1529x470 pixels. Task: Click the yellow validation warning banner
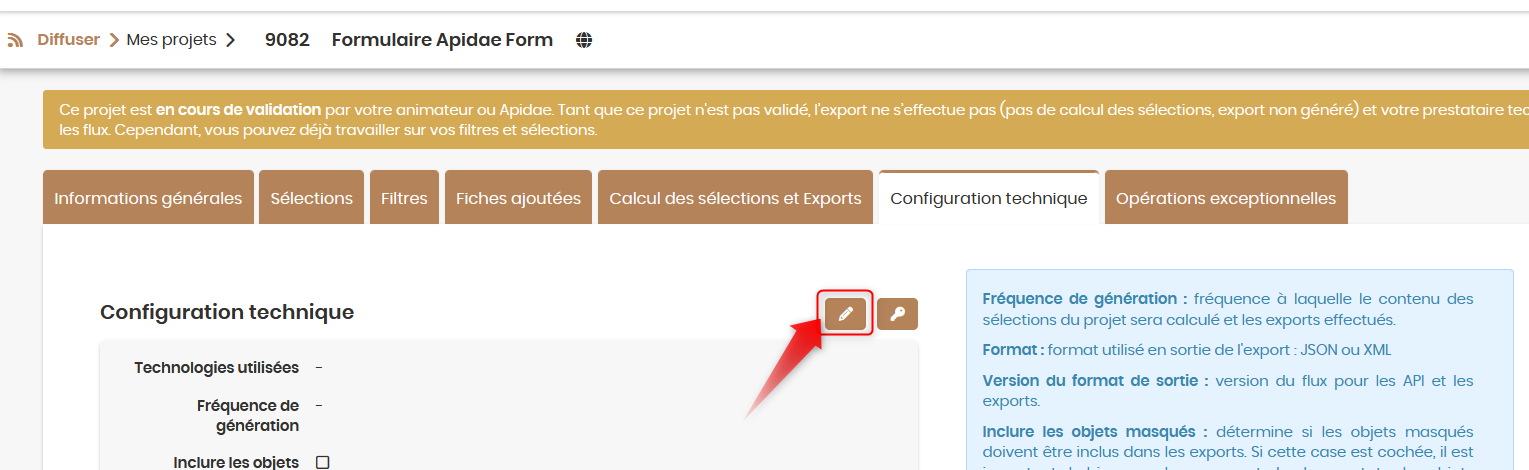(x=786, y=120)
